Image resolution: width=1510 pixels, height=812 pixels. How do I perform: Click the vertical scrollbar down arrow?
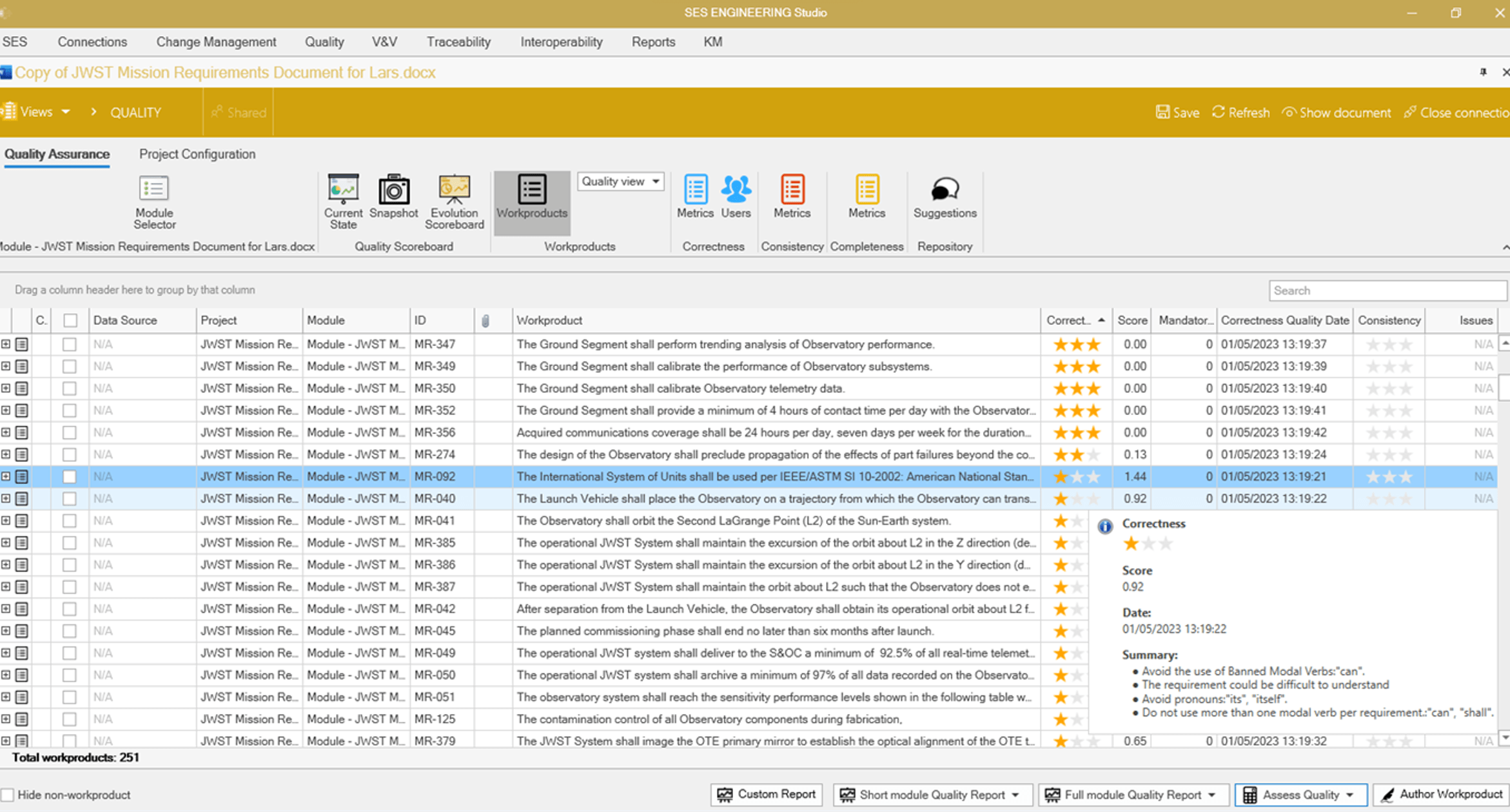pyautogui.click(x=1504, y=737)
